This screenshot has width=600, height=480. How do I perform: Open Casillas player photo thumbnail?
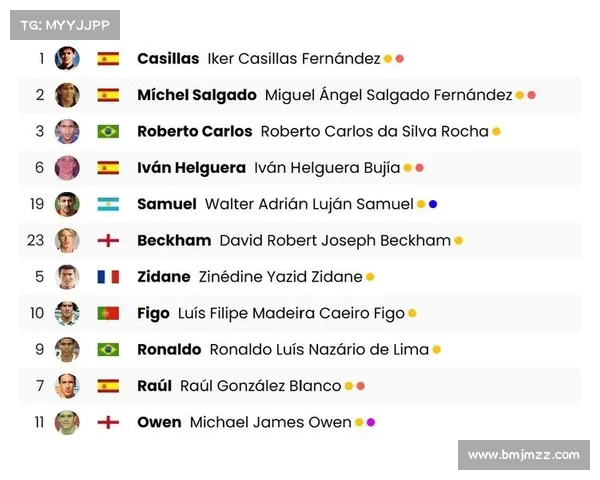(x=67, y=59)
